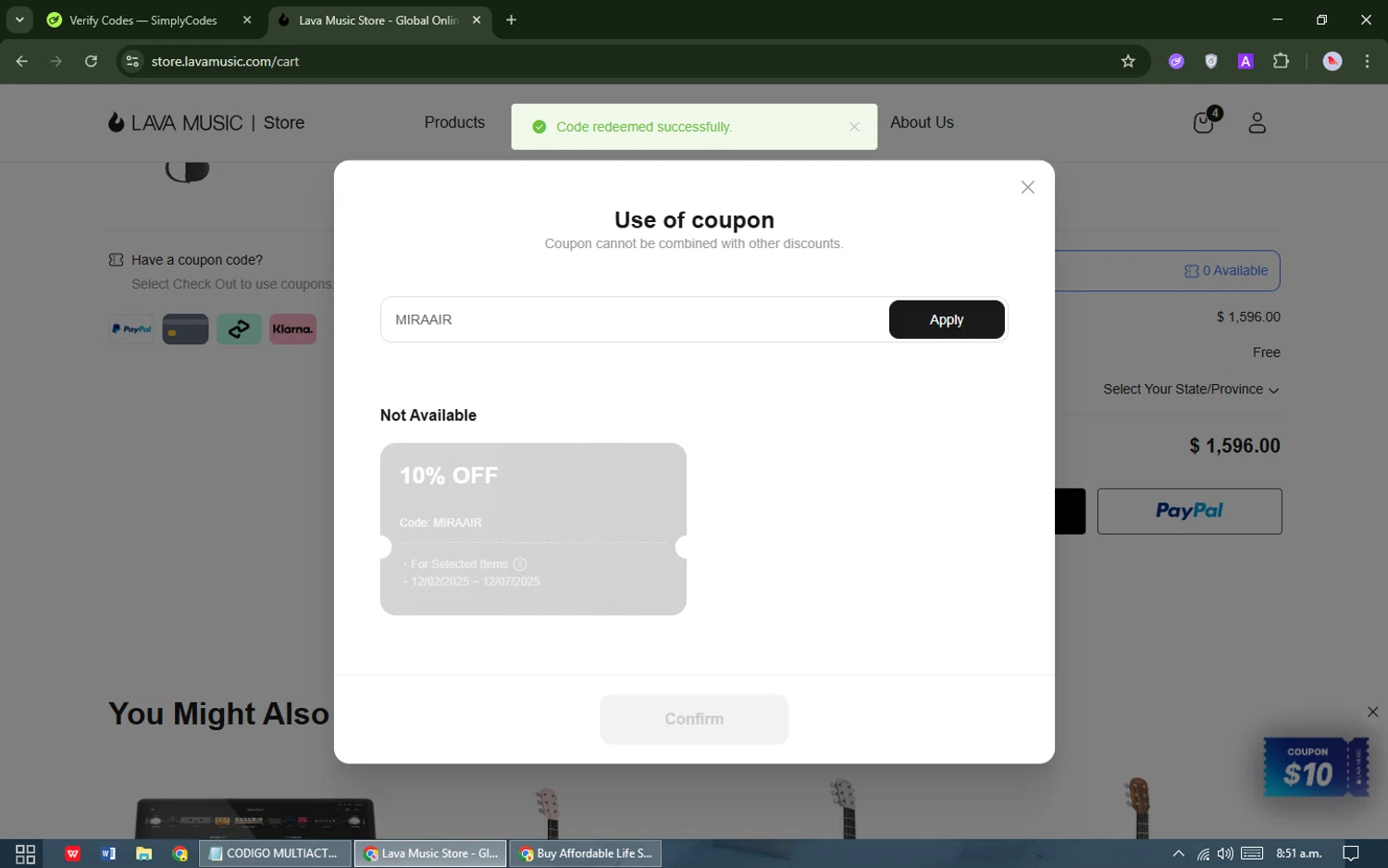Viewport: 1388px width, 868px height.
Task: View site information icon in address bar
Action: tap(132, 61)
